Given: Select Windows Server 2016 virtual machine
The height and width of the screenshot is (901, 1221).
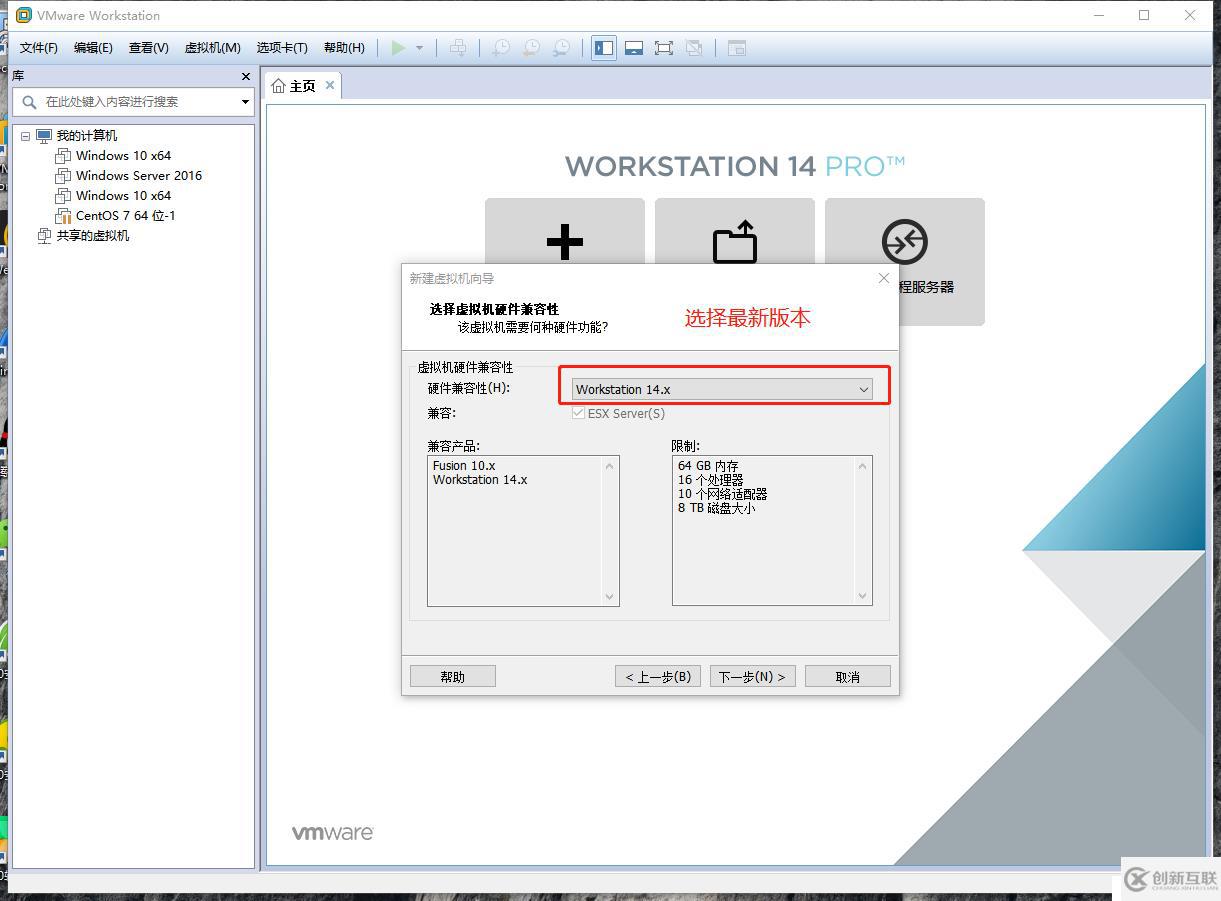Looking at the screenshot, I should coord(139,176).
